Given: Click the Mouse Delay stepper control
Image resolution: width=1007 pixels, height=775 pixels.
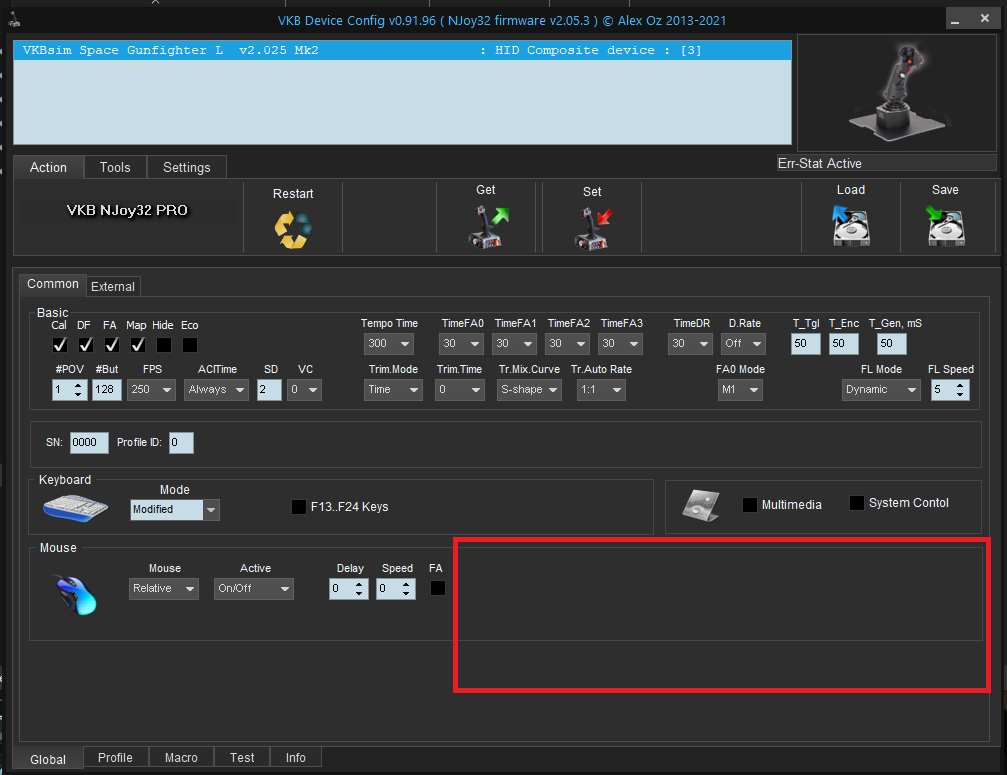Looking at the screenshot, I should [349, 589].
